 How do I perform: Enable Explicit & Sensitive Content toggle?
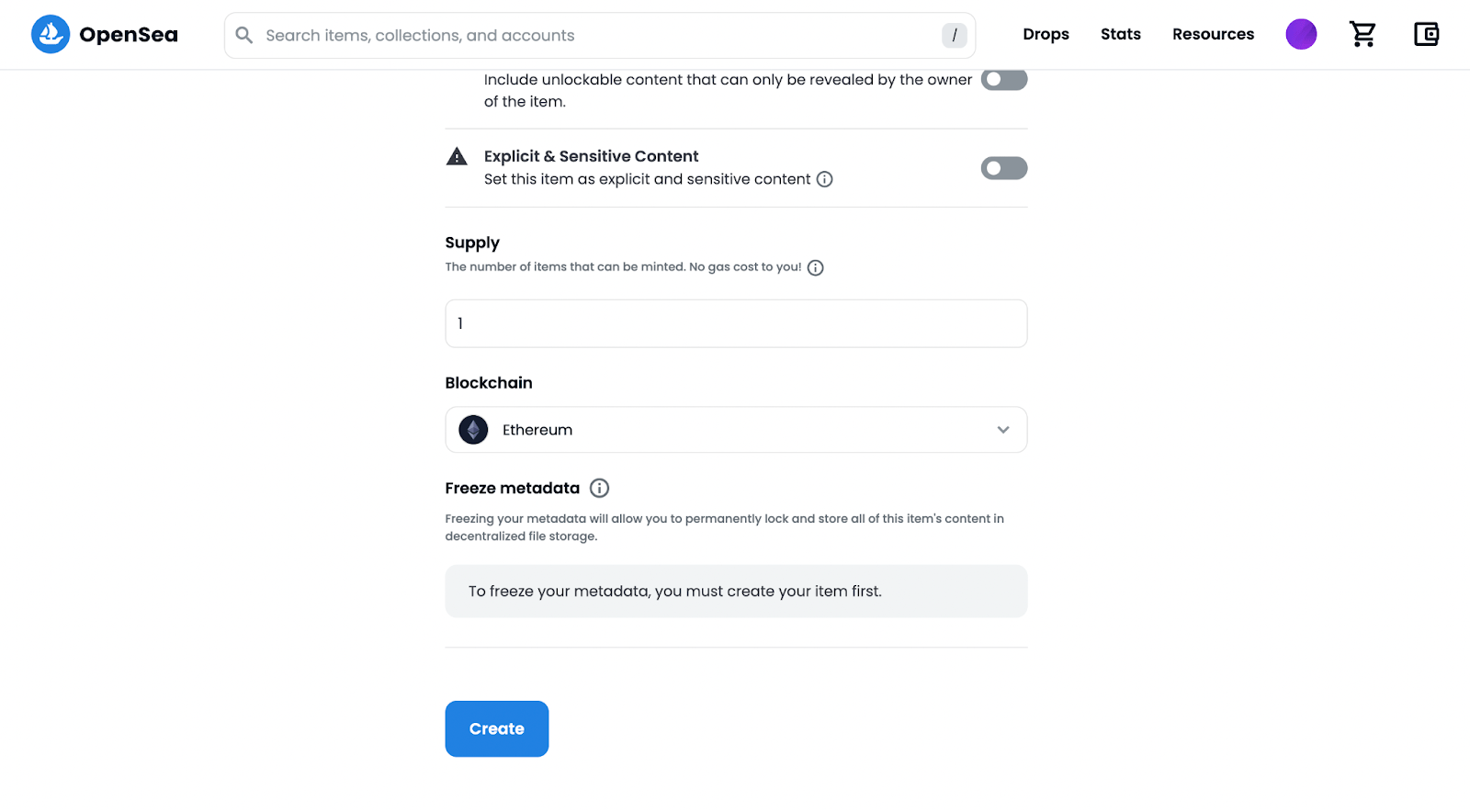(x=1003, y=168)
